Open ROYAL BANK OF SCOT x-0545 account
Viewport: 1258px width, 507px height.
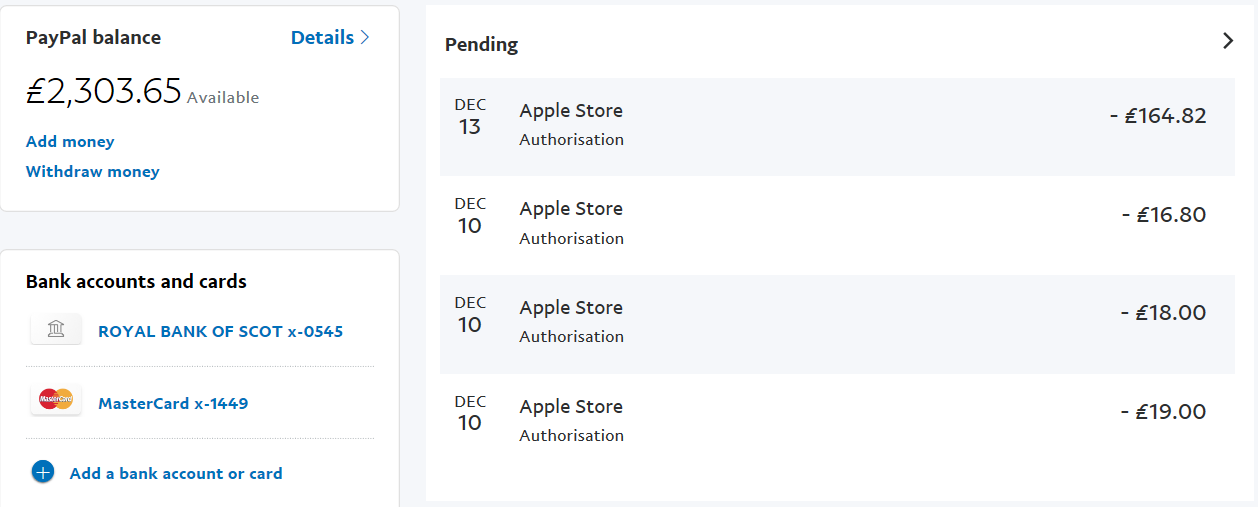pyautogui.click(x=220, y=331)
